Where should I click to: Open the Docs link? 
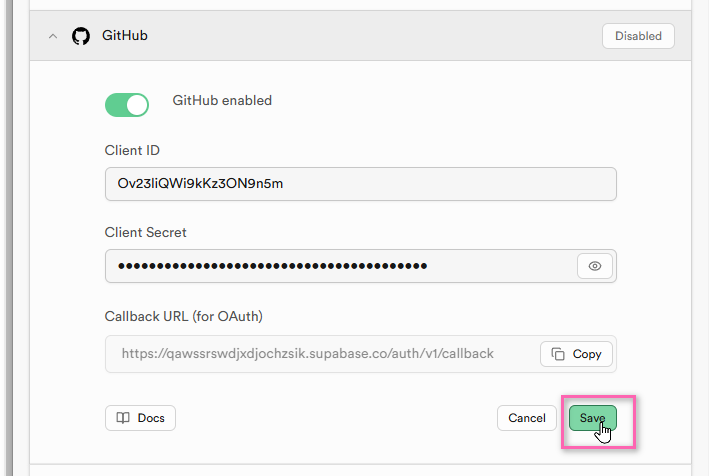tap(140, 418)
